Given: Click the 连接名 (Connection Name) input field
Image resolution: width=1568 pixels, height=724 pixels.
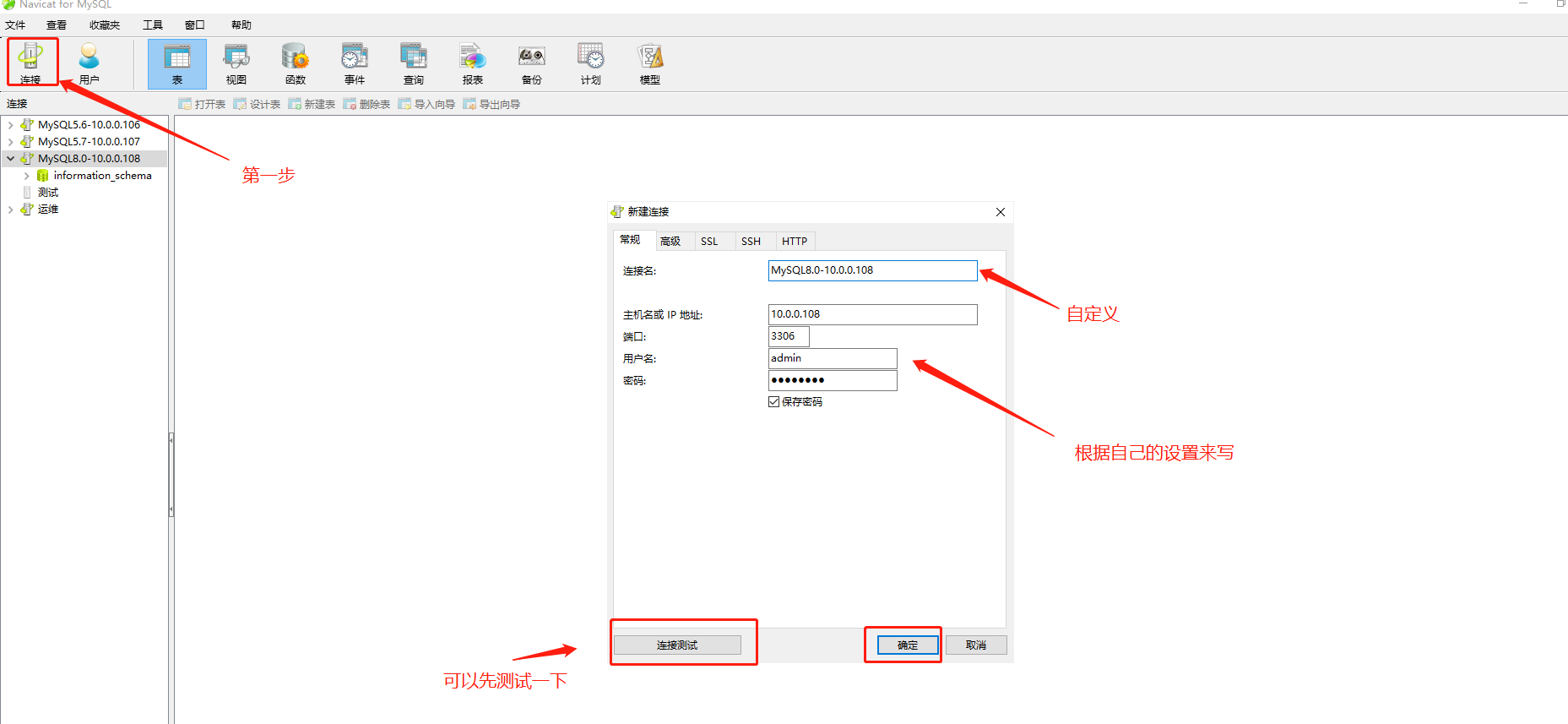Looking at the screenshot, I should click(x=873, y=270).
